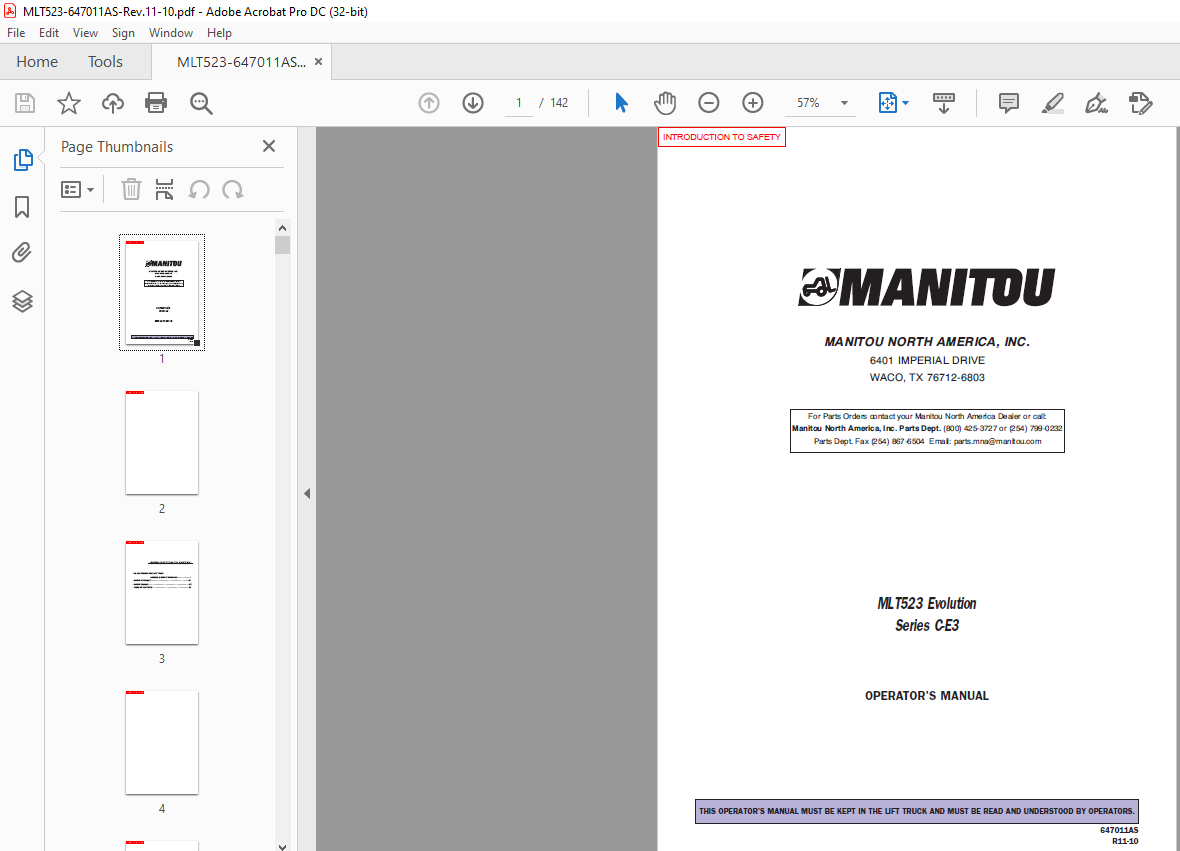
Task: Open the View menu
Action: click(85, 32)
